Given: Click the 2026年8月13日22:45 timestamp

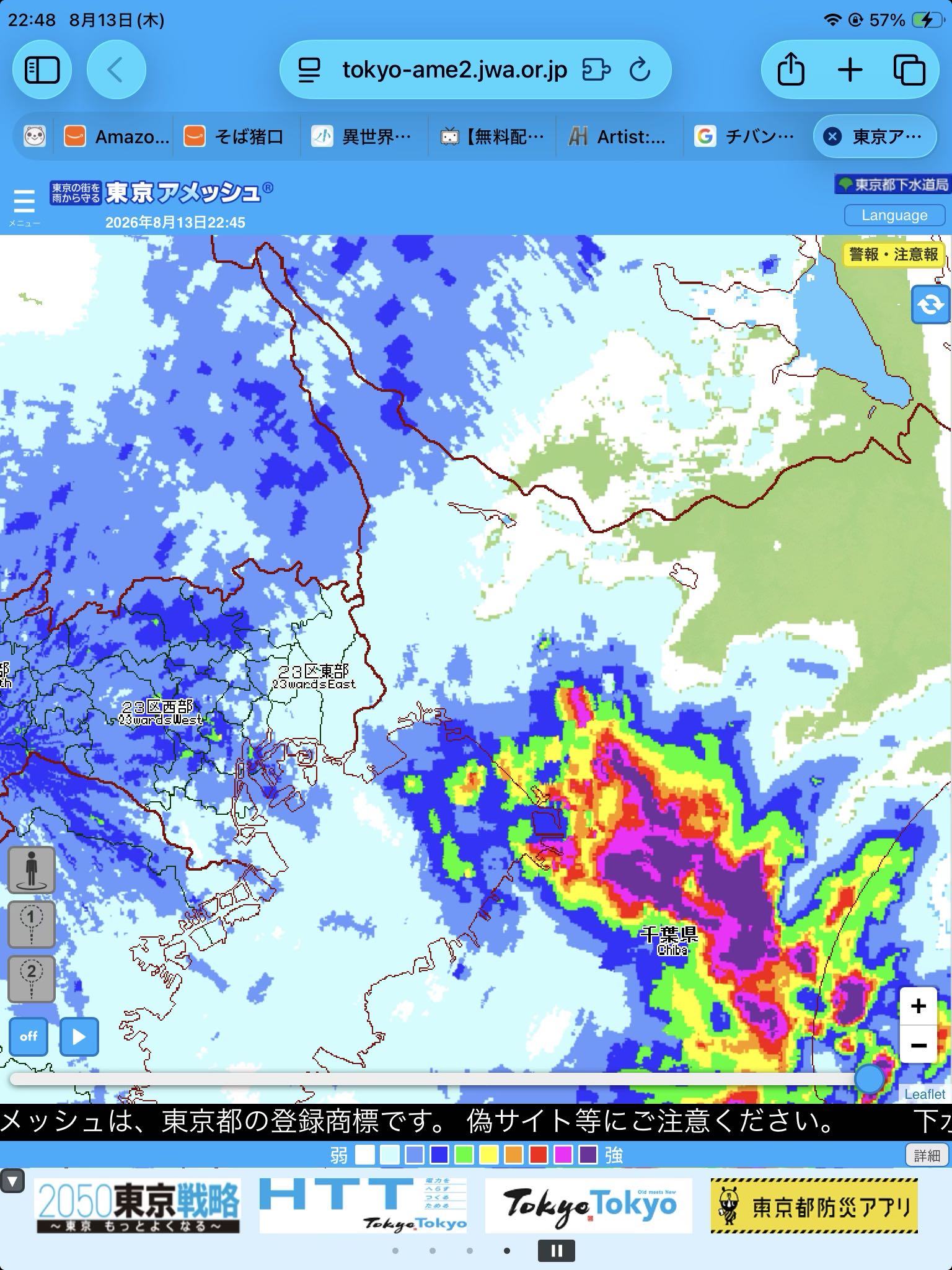Looking at the screenshot, I should coord(175,223).
